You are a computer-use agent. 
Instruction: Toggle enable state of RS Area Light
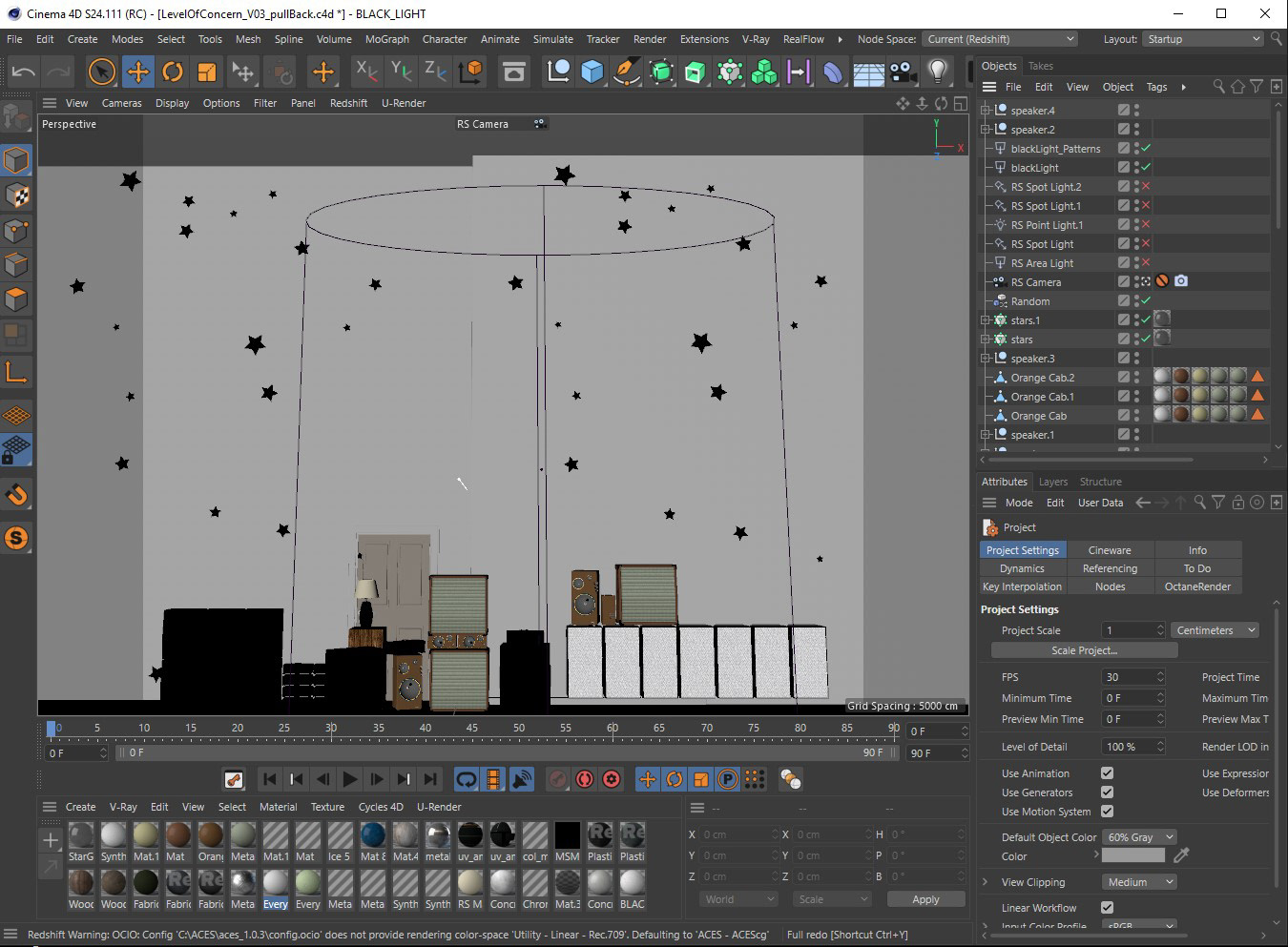[x=1145, y=262]
